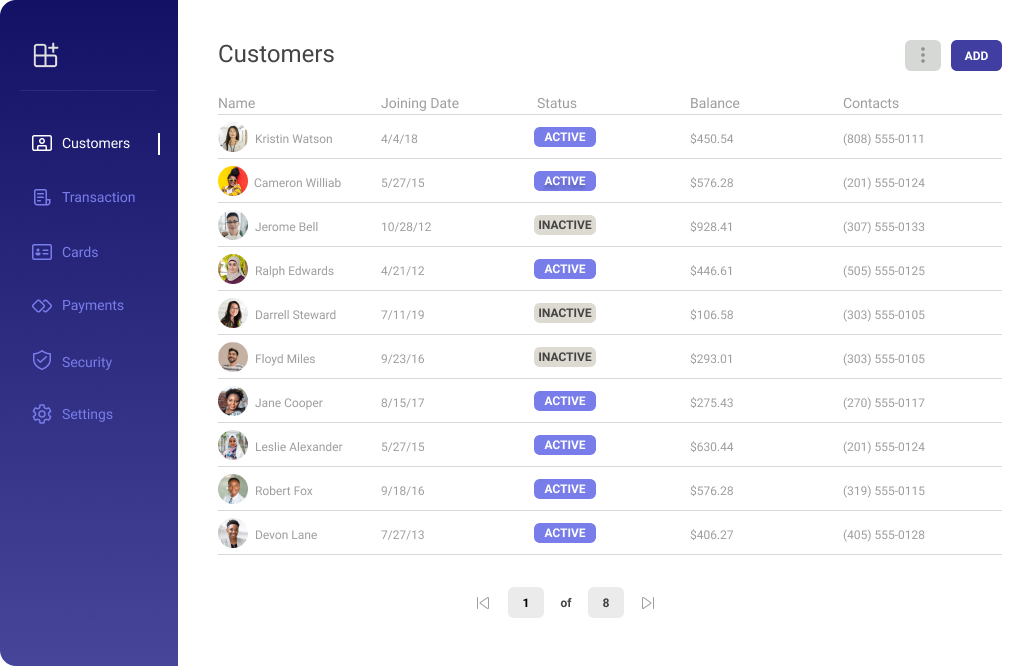
Task: Click the Transaction document icon
Action: click(x=42, y=197)
